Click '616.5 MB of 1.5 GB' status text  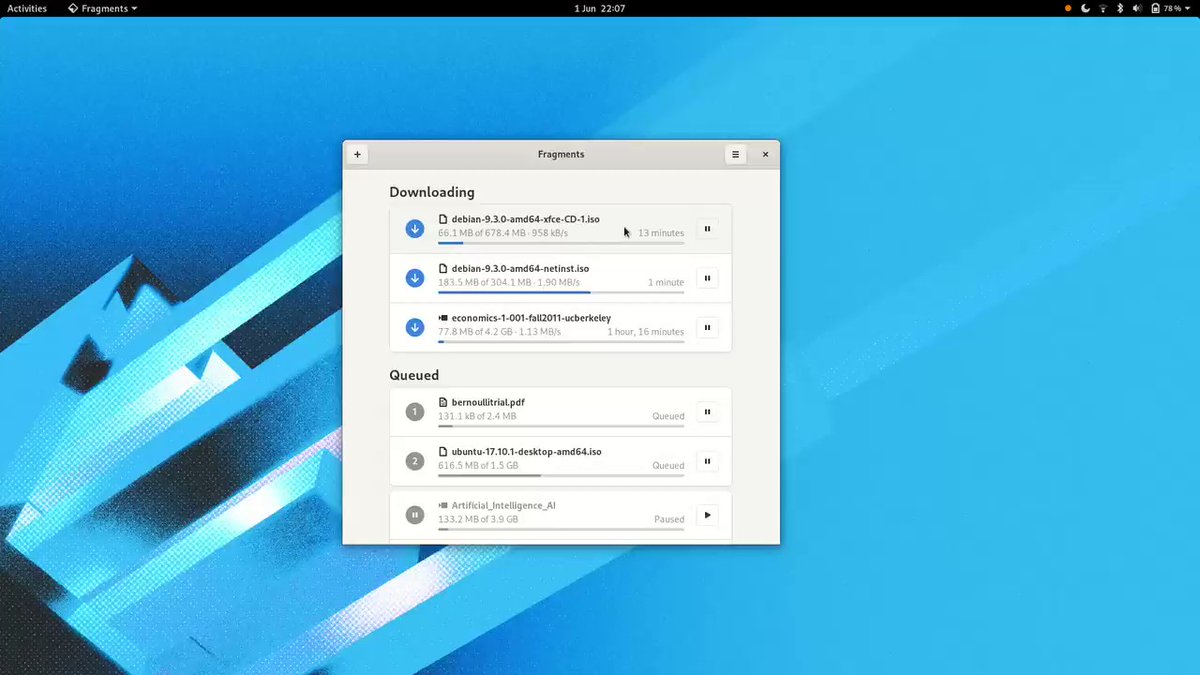pyautogui.click(x=478, y=465)
